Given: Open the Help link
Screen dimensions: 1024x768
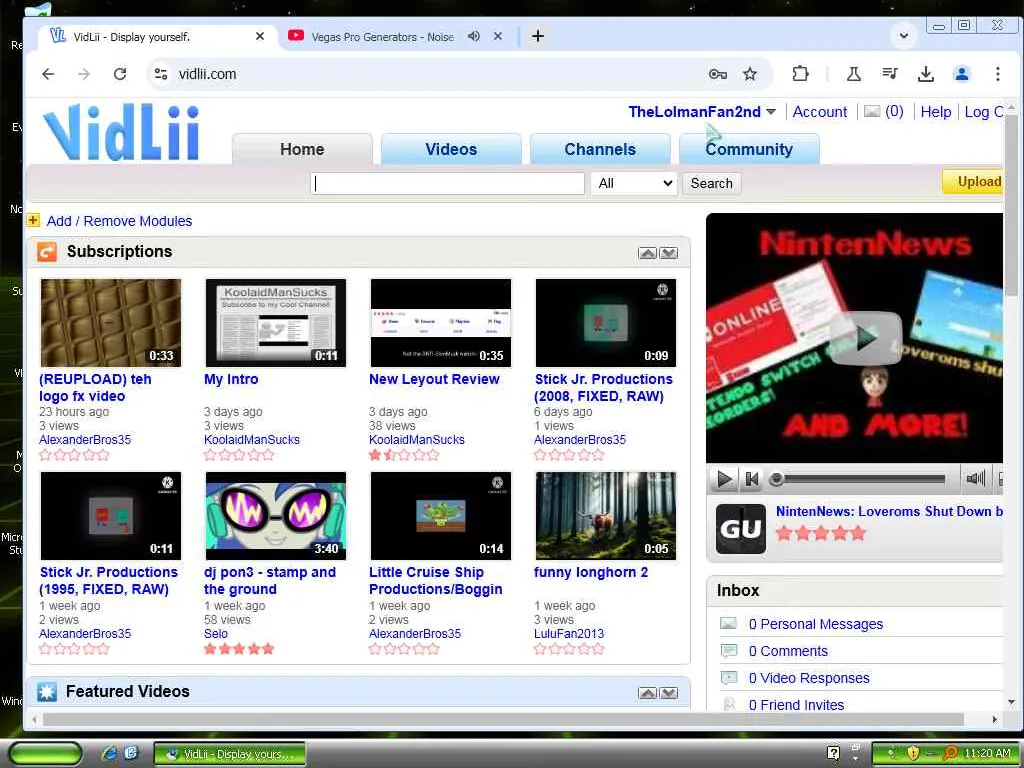Looking at the screenshot, I should (936, 112).
